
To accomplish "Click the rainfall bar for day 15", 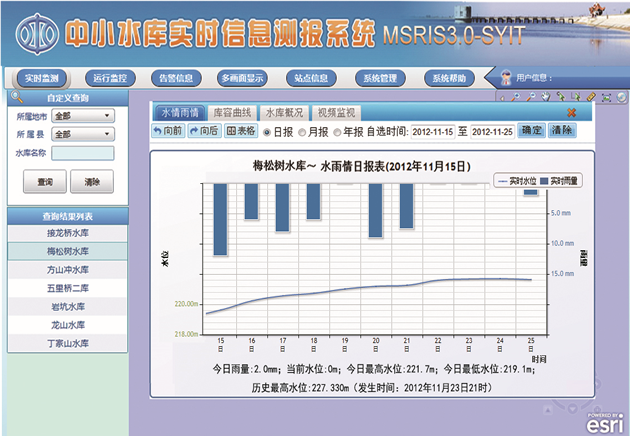I will pyautogui.click(x=220, y=219).
